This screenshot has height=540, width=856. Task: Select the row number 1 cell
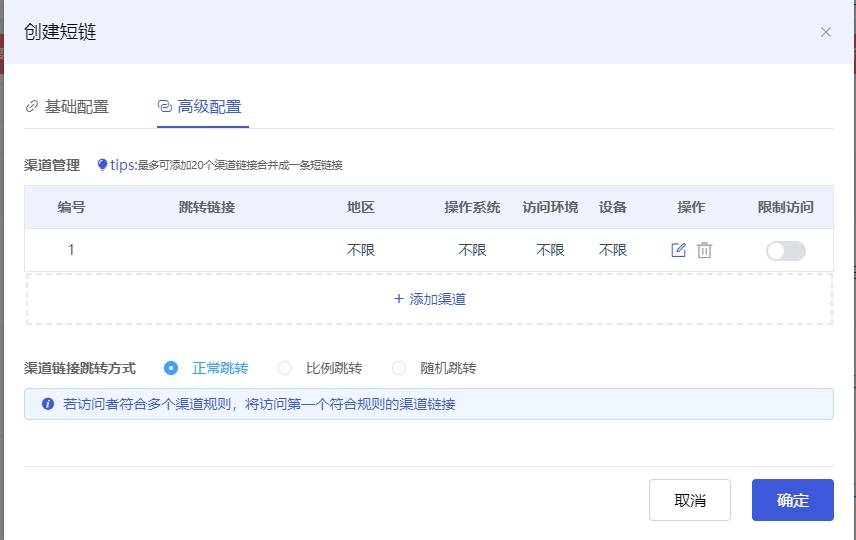tap(71, 250)
